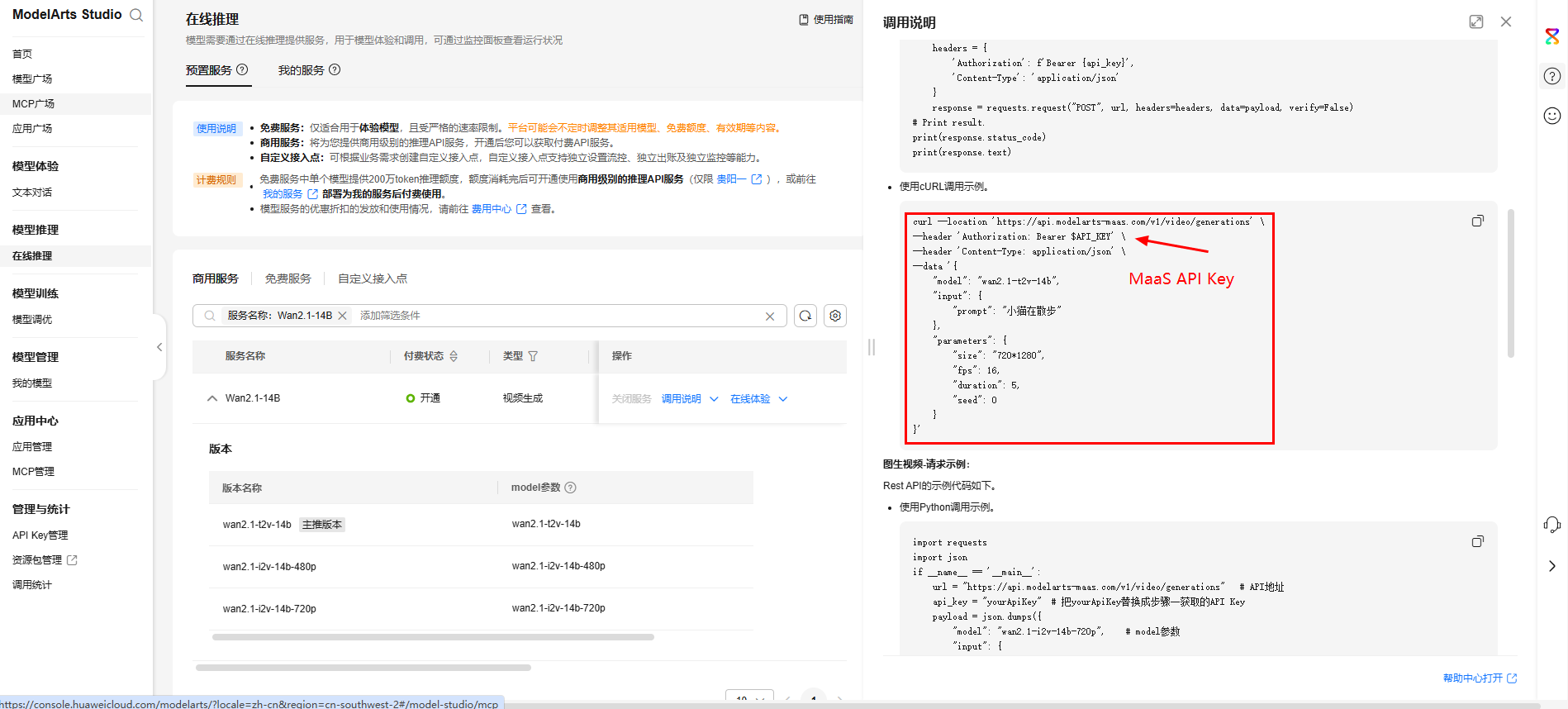Open 我的模型 in the sidebar

[32, 383]
